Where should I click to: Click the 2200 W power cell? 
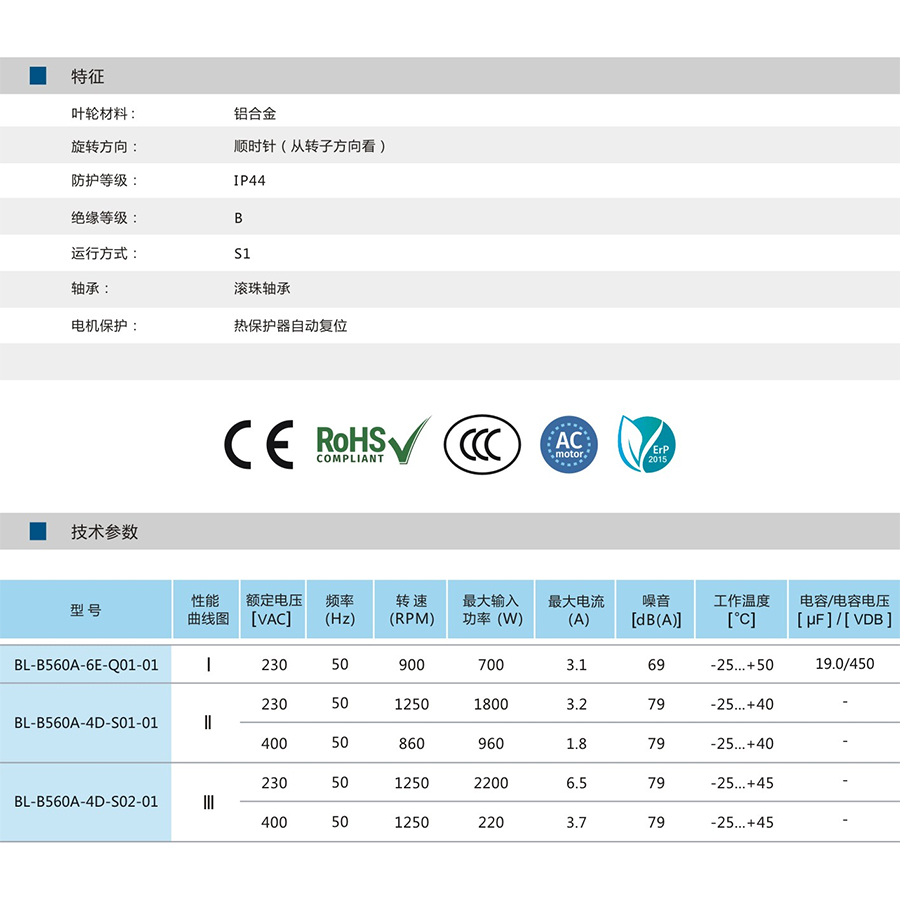(x=491, y=783)
